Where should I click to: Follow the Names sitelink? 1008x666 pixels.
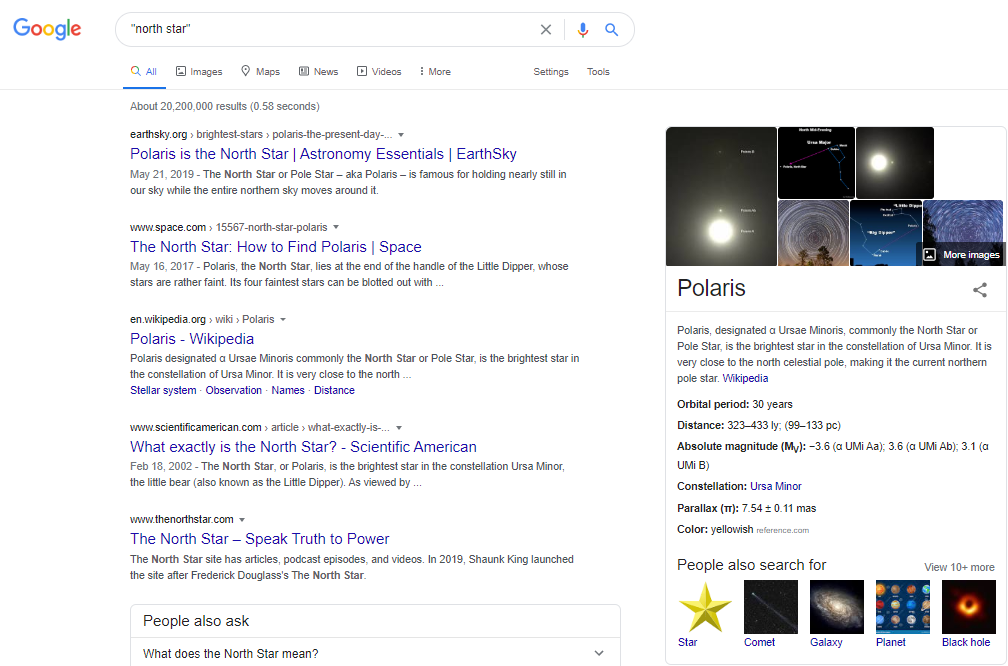[288, 390]
